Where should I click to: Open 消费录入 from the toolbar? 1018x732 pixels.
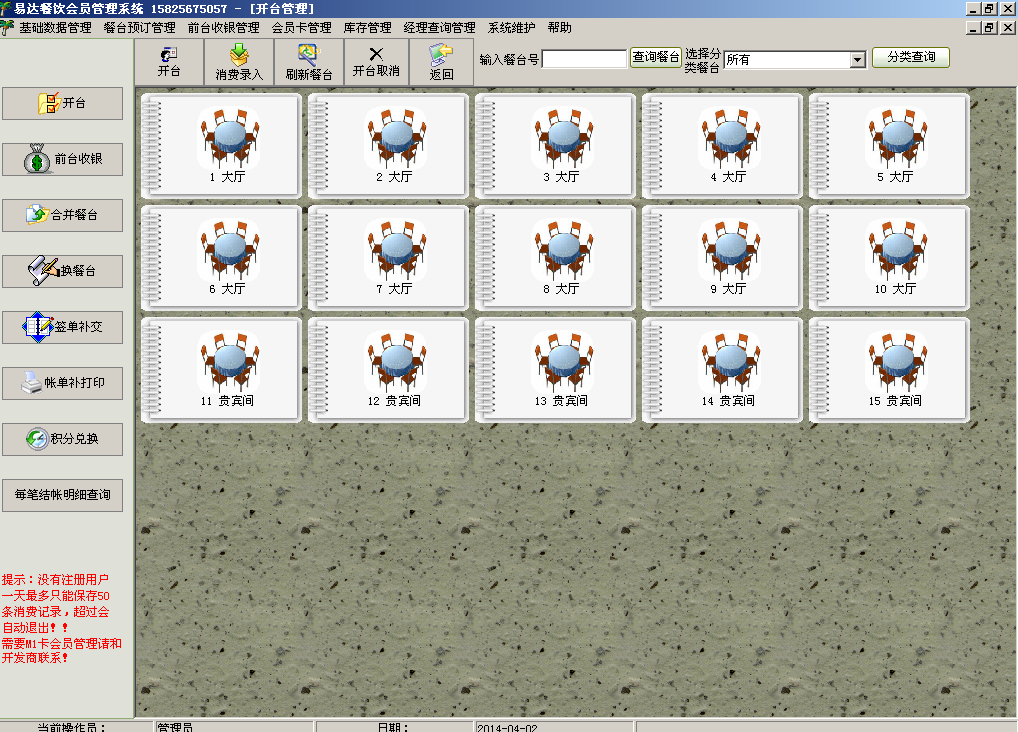pyautogui.click(x=239, y=61)
